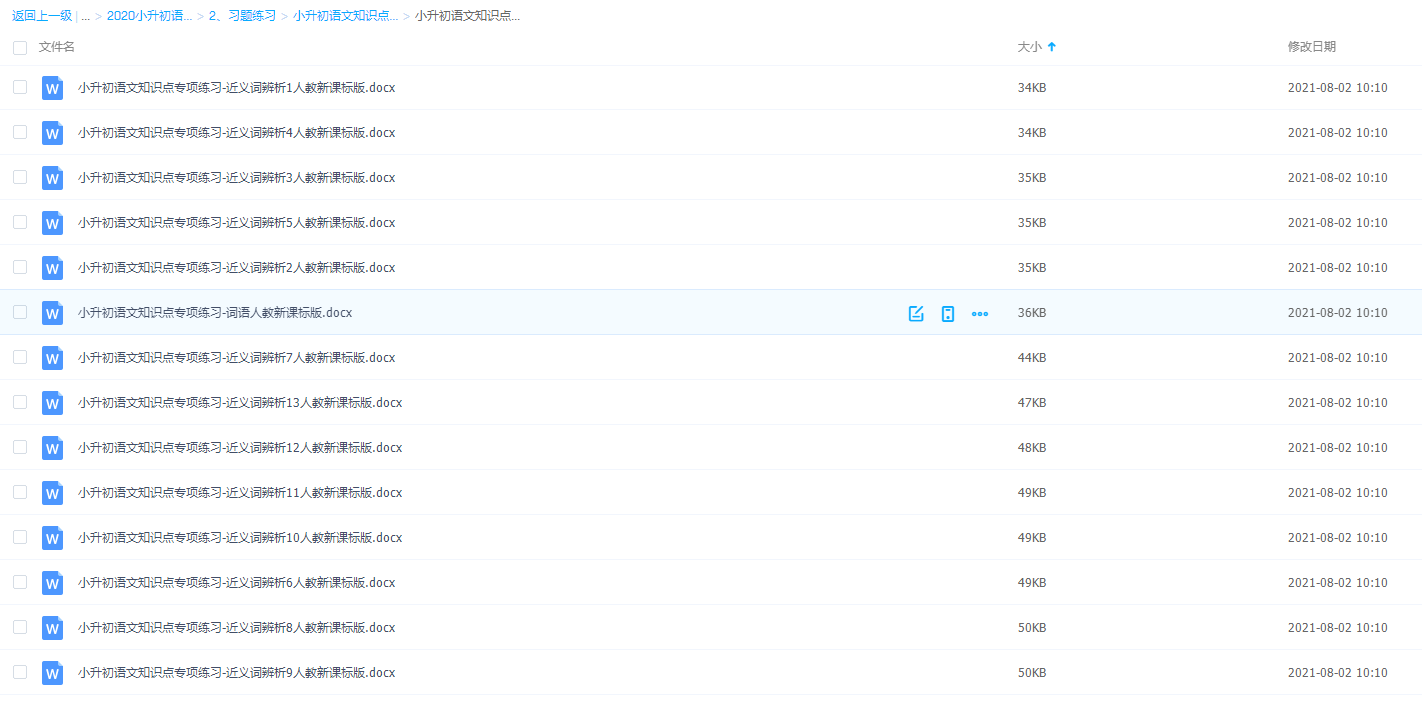This screenshot has height=701, width=1422.
Task: Tick the checkbox for 近义词辨析8人教新课标版.docx
Action: coord(20,627)
